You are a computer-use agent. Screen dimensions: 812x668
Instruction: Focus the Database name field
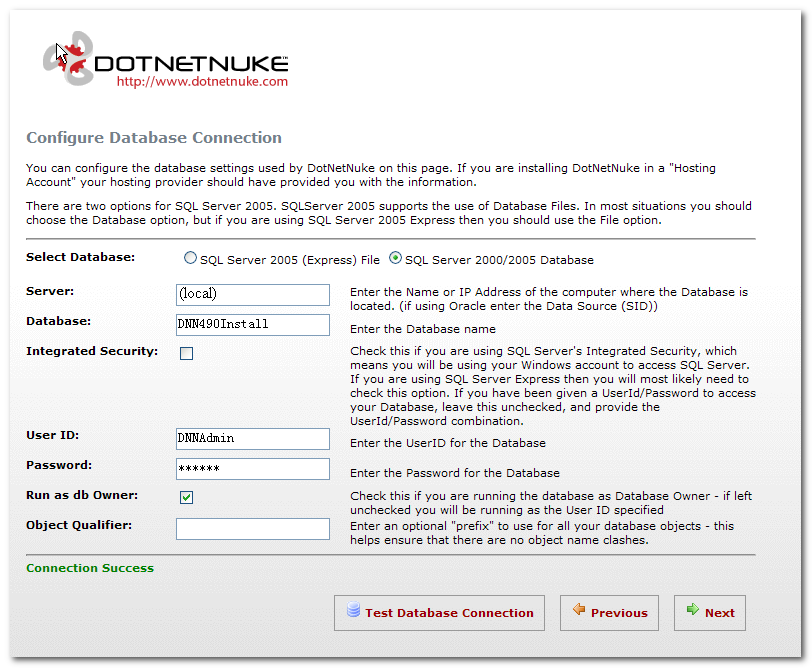tap(253, 325)
